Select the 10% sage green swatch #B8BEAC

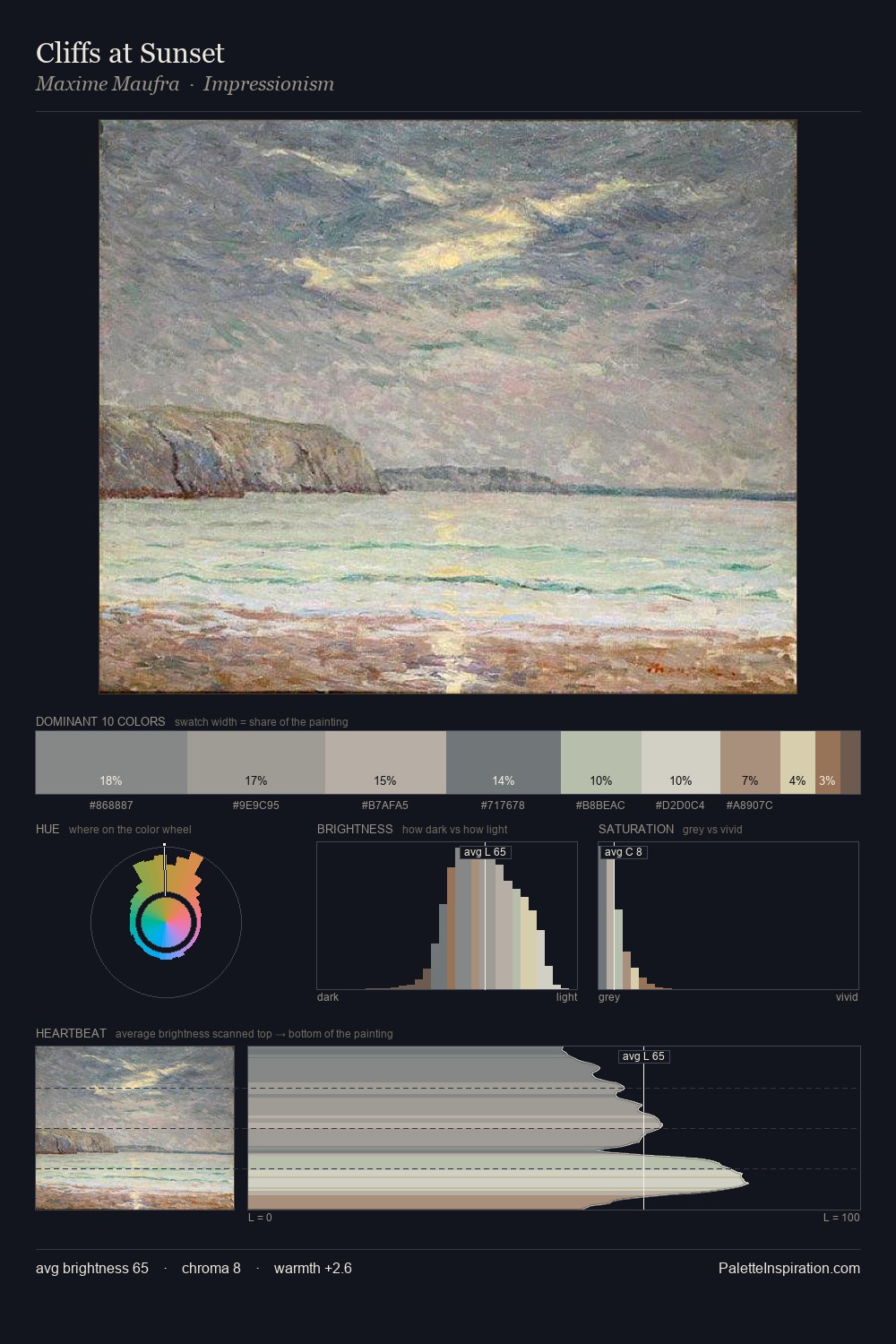(x=601, y=762)
